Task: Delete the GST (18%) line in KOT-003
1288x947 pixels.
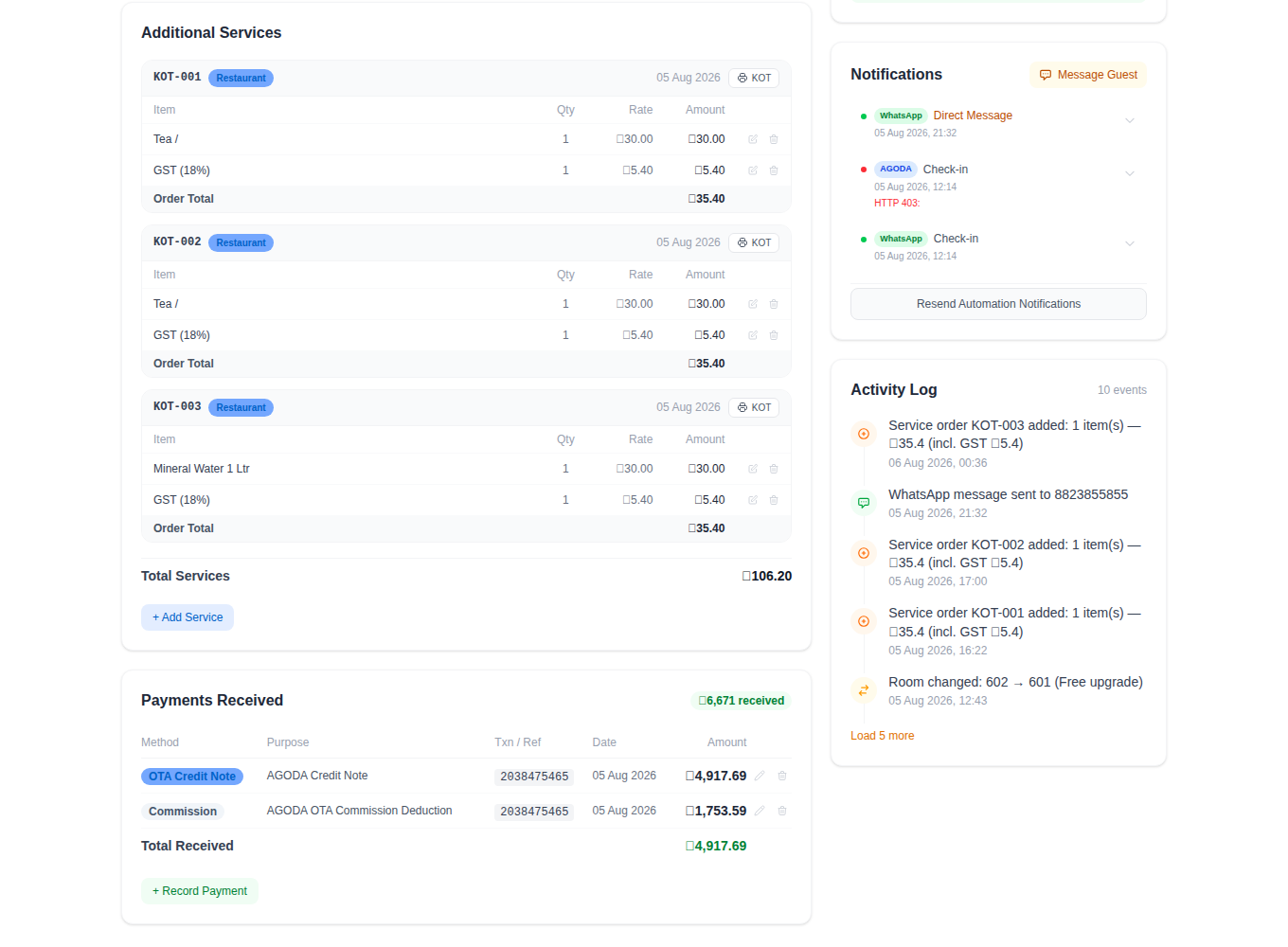Action: coord(774,500)
